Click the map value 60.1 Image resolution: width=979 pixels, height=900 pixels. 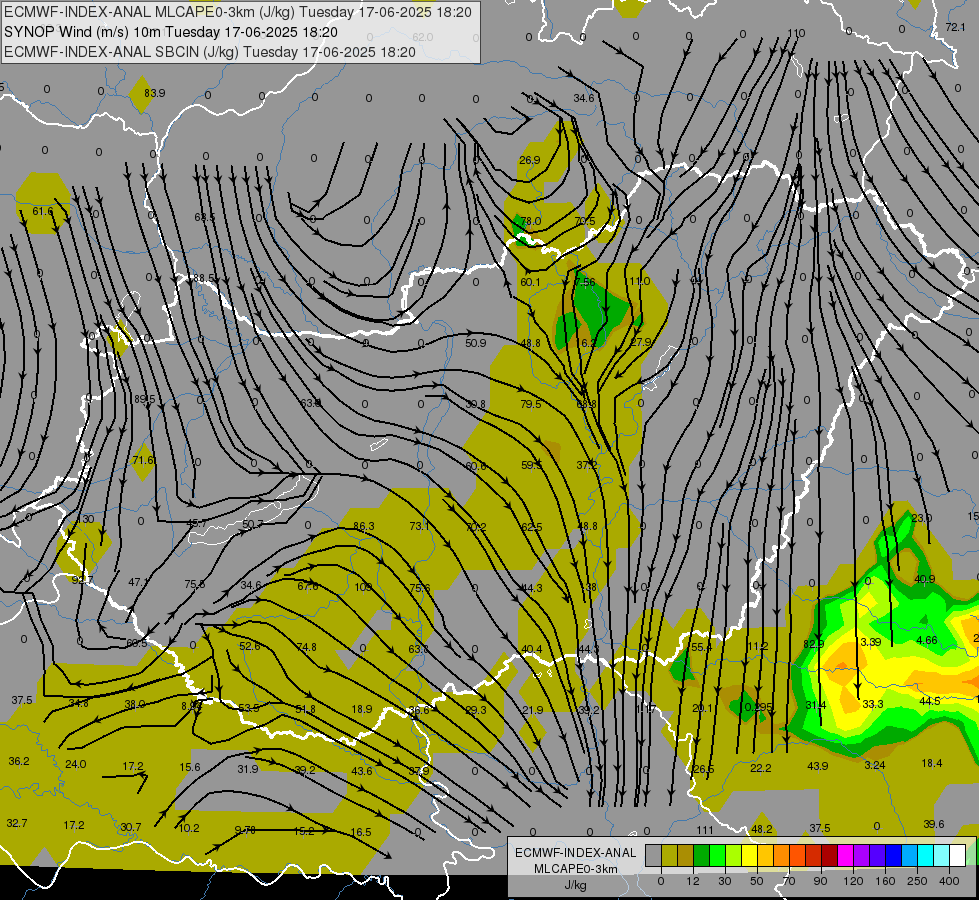pos(530,282)
